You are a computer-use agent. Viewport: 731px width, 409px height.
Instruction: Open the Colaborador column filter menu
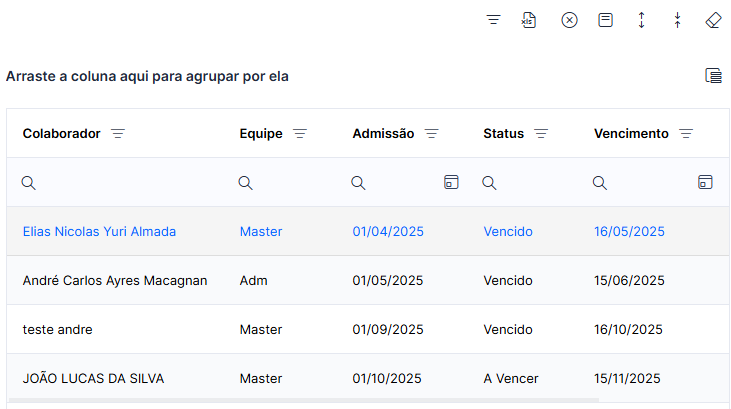pyautogui.click(x=118, y=134)
